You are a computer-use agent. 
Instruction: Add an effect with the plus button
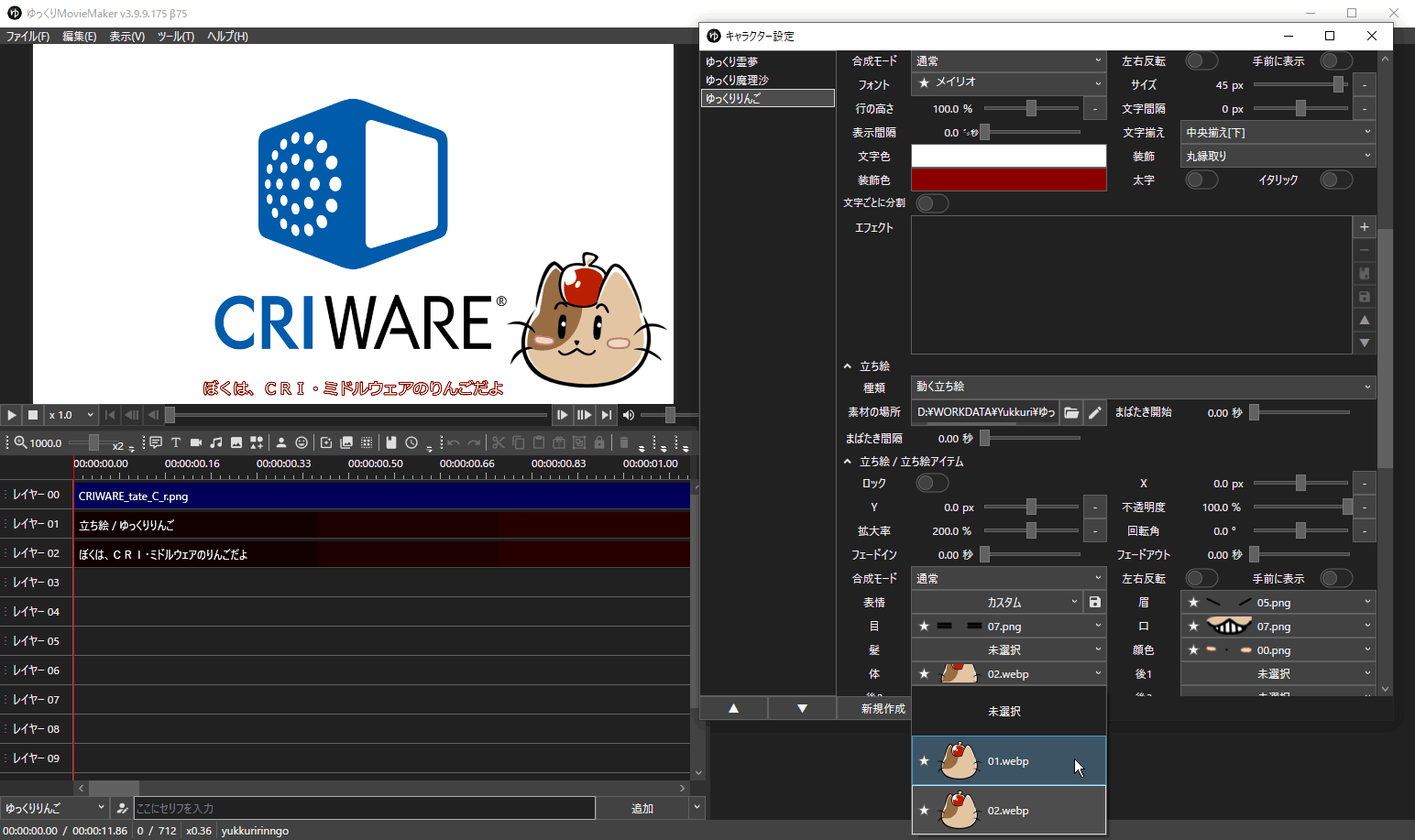pyautogui.click(x=1365, y=227)
